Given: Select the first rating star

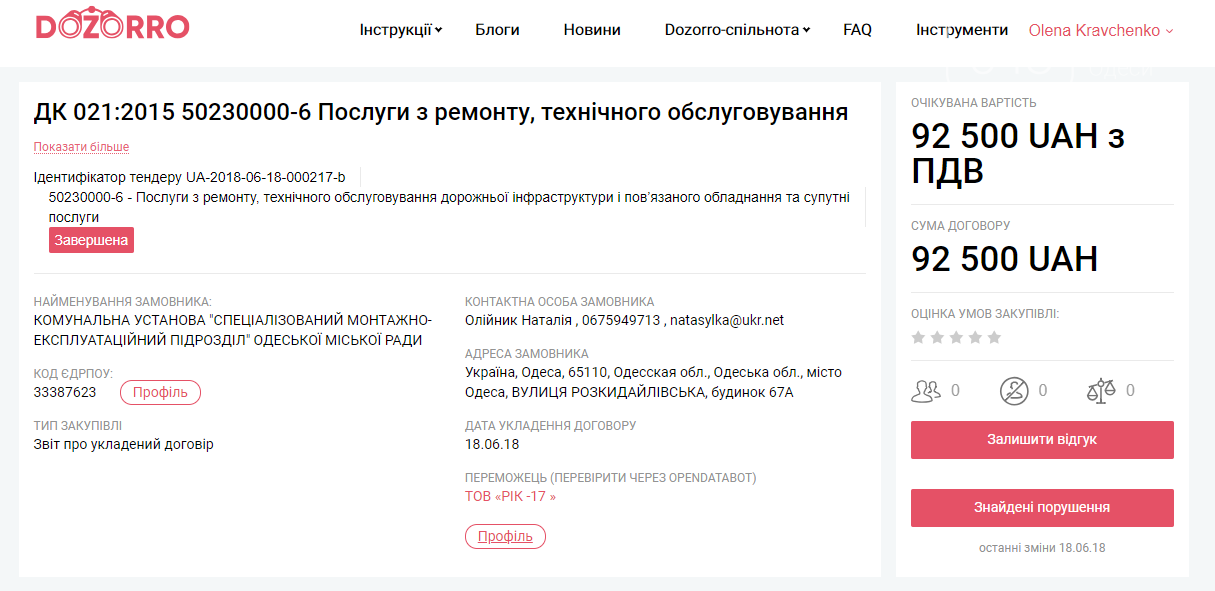Looking at the screenshot, I should point(918,338).
